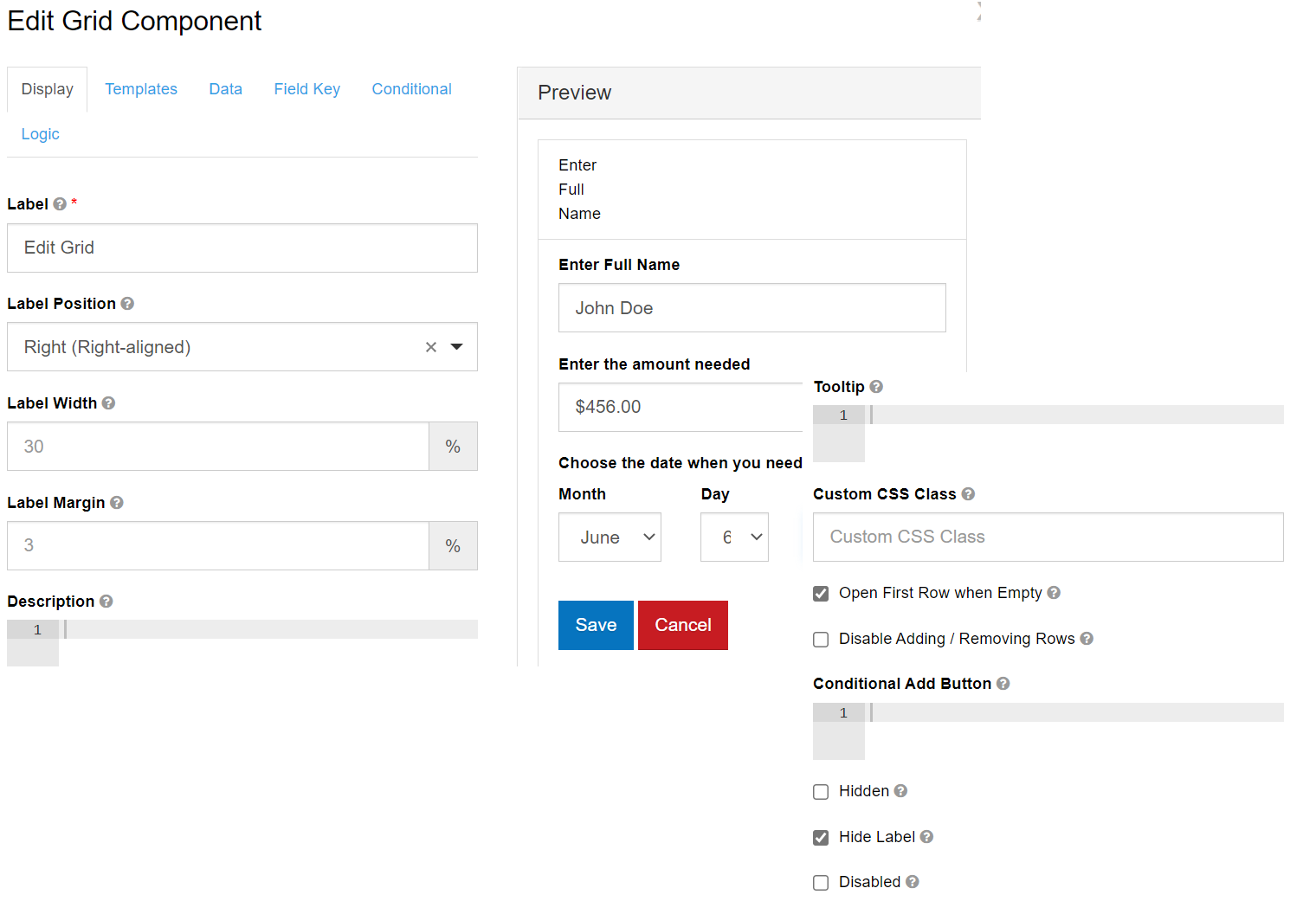The width and height of the screenshot is (1316, 914).
Task: Check the Hidden checkbox
Action: pyautogui.click(x=821, y=792)
